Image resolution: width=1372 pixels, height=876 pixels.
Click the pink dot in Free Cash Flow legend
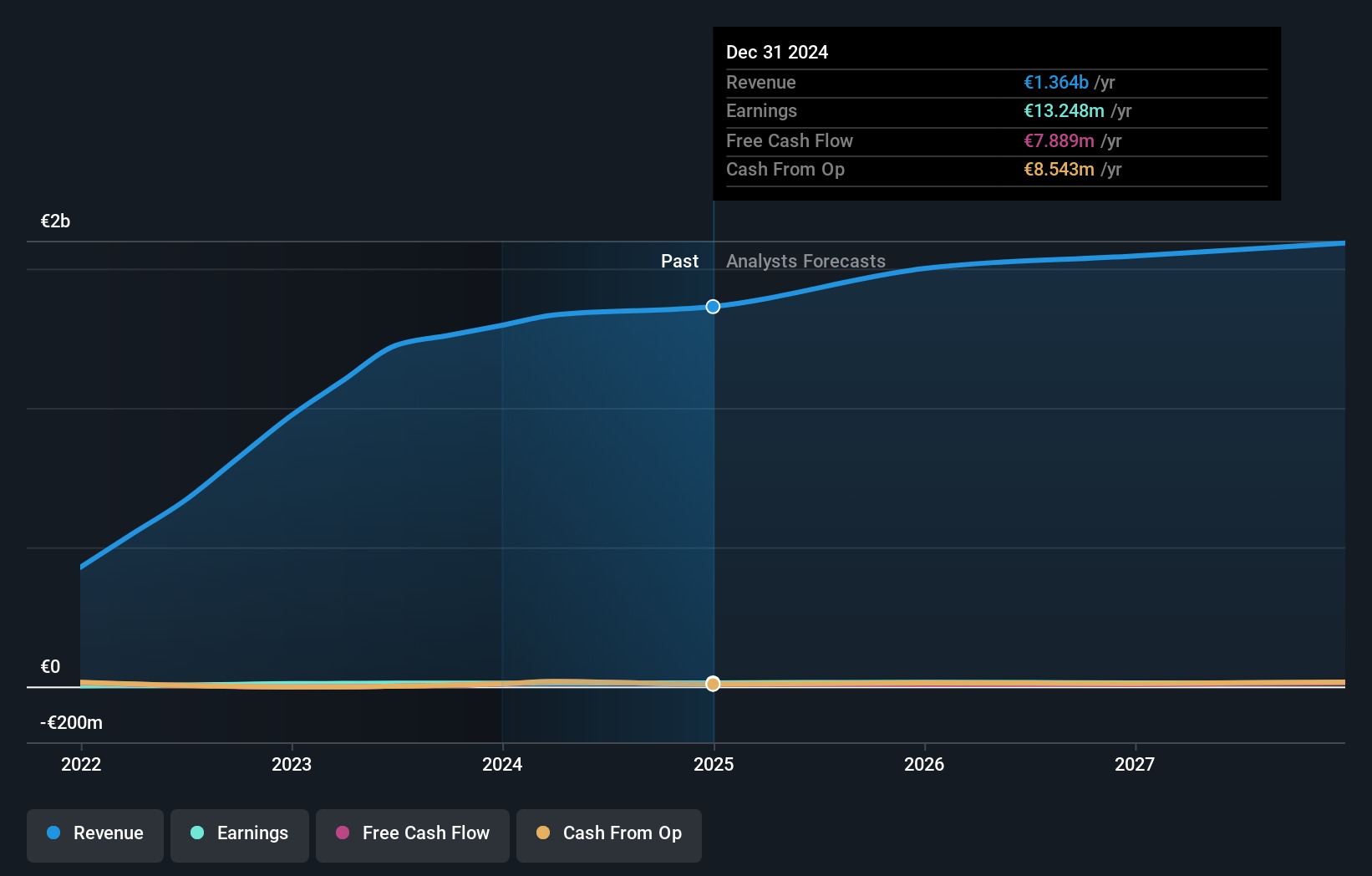click(343, 833)
